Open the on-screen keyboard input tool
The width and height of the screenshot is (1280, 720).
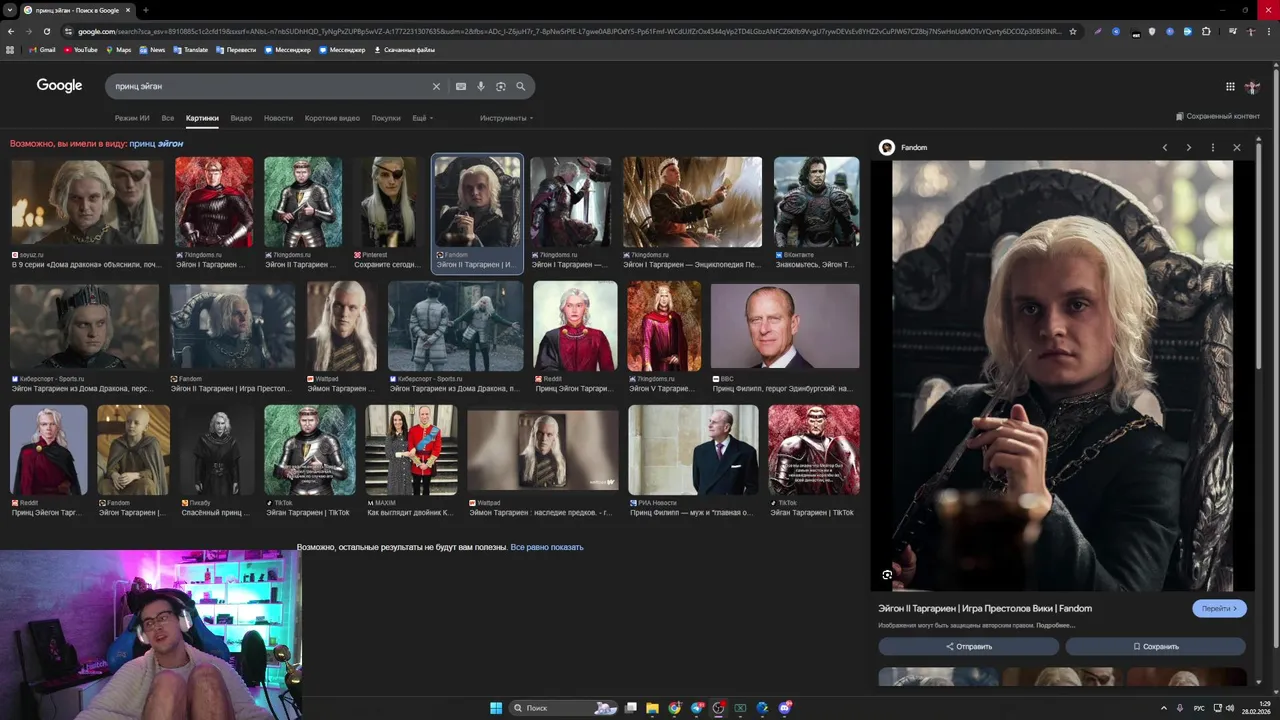[x=461, y=86]
